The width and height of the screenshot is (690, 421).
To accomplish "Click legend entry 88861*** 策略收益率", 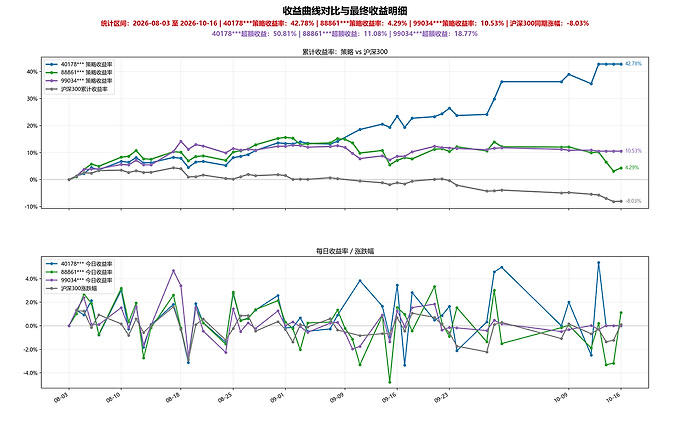I will coord(79,73).
